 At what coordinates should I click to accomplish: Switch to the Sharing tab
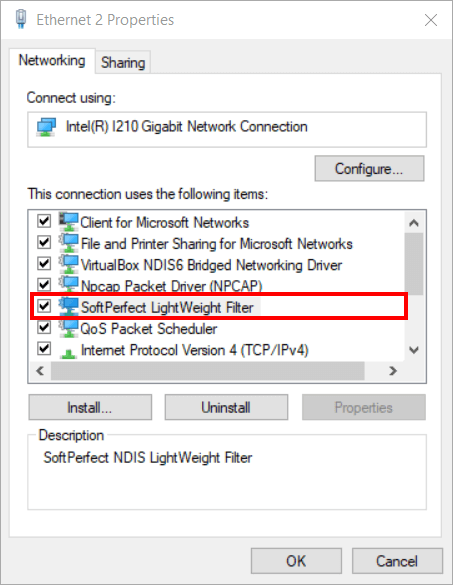123,62
